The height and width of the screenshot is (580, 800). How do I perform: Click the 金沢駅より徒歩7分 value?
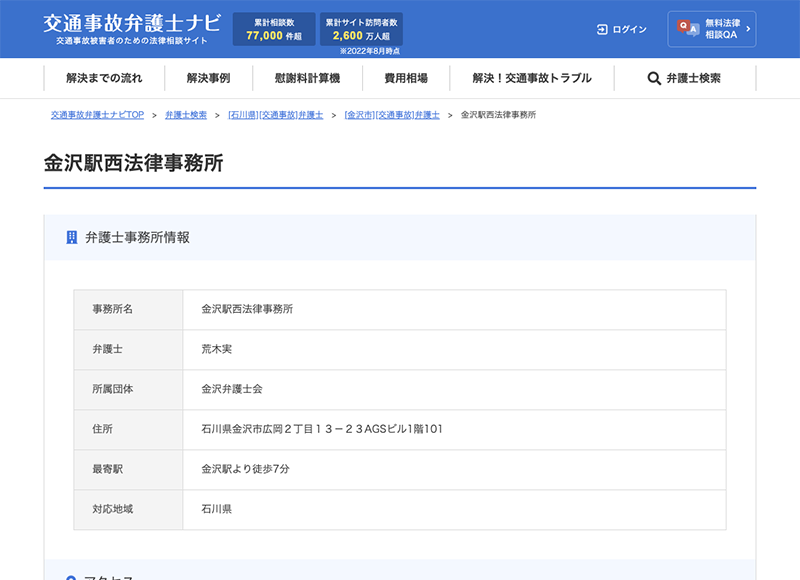coord(245,469)
